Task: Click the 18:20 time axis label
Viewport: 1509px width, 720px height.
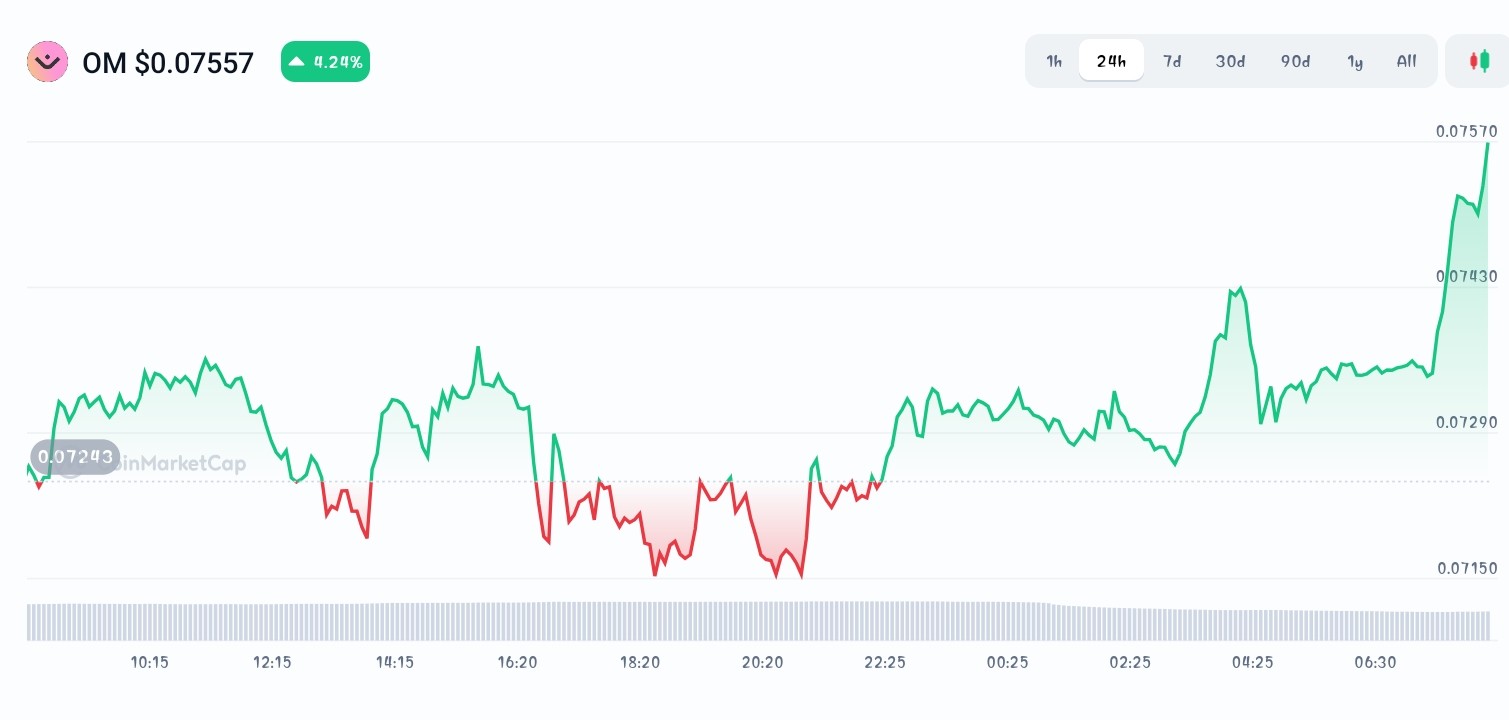Action: click(640, 662)
